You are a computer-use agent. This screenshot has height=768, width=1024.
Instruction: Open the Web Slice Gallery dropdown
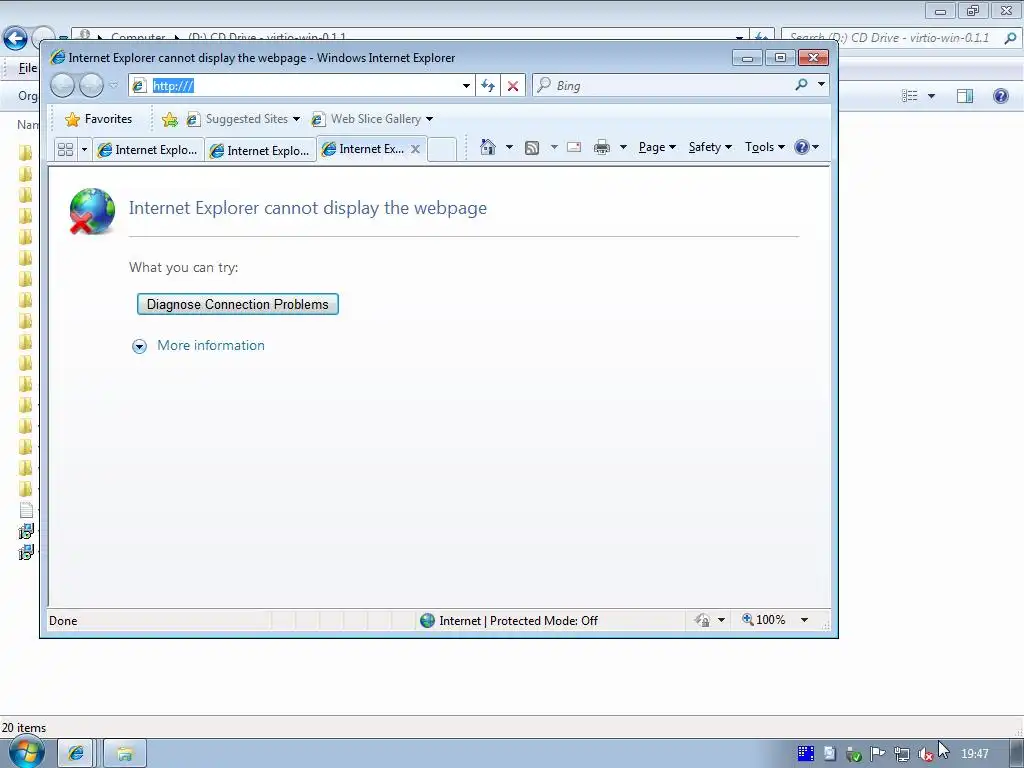click(429, 119)
